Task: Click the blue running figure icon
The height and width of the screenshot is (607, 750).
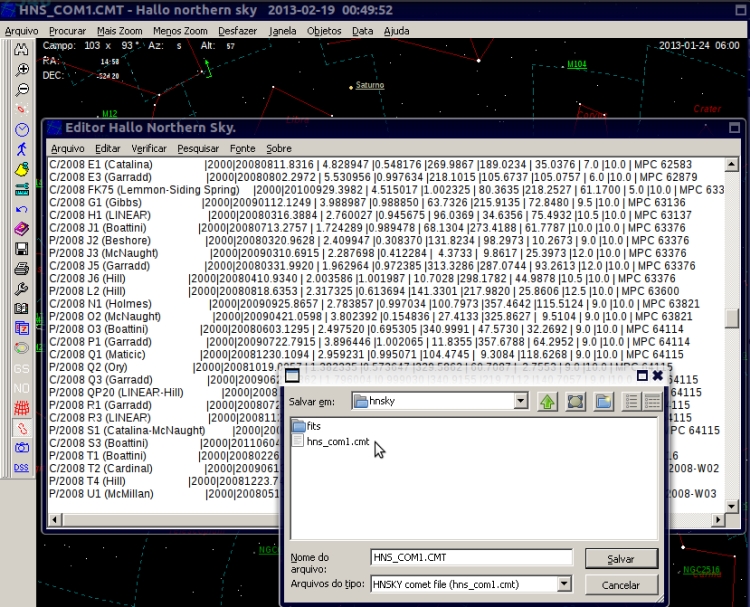Action: (22, 149)
